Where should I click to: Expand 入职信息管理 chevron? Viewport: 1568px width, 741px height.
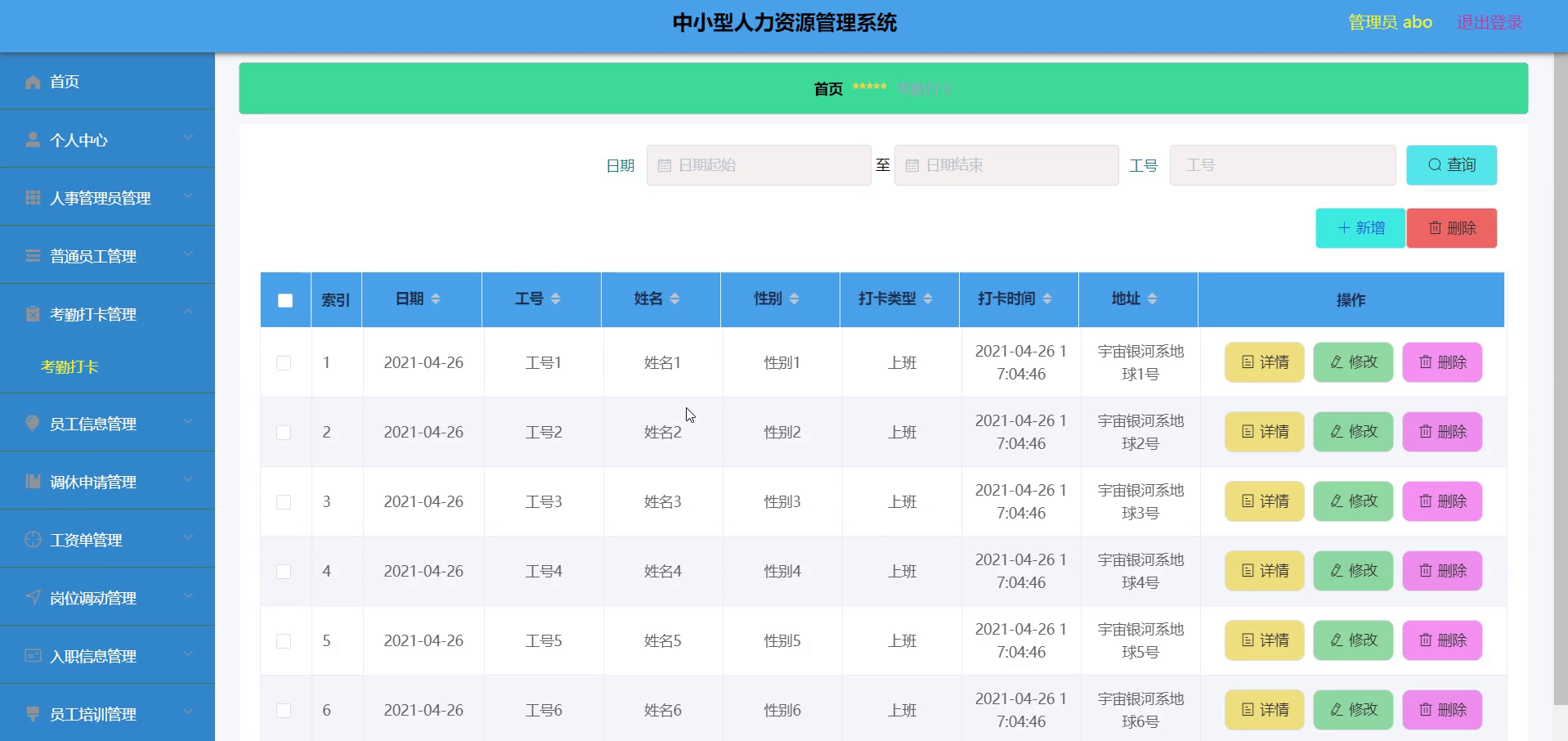pyautogui.click(x=188, y=653)
